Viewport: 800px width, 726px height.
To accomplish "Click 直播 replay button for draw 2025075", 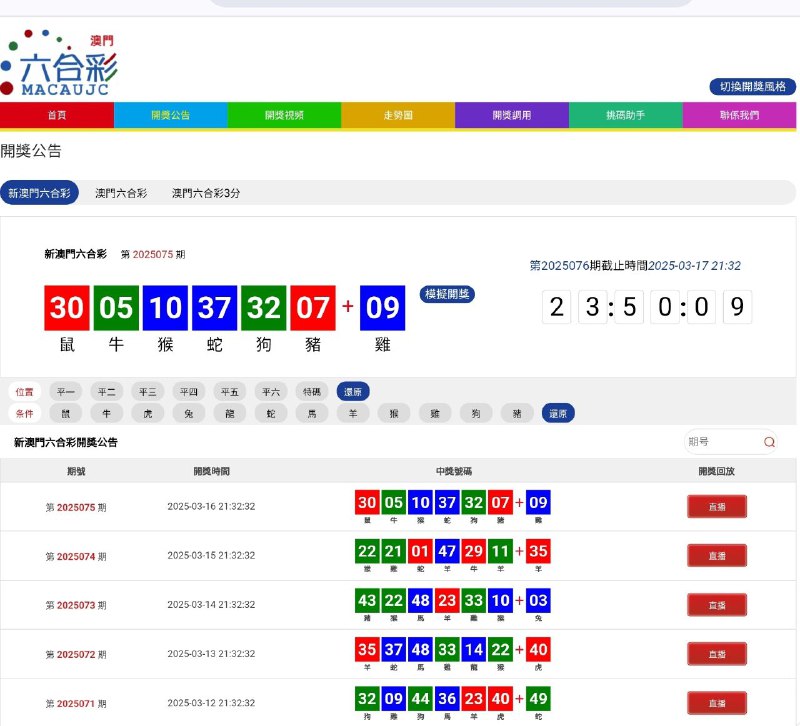I will [x=717, y=507].
